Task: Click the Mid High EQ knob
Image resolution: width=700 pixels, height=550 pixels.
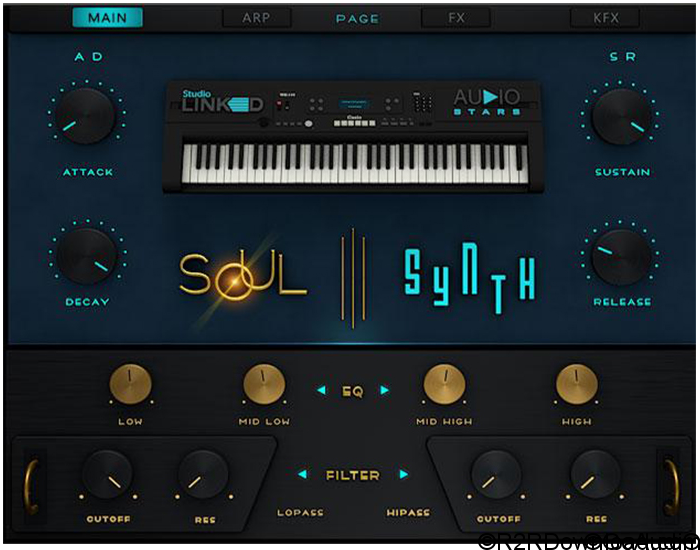Action: coord(444,384)
